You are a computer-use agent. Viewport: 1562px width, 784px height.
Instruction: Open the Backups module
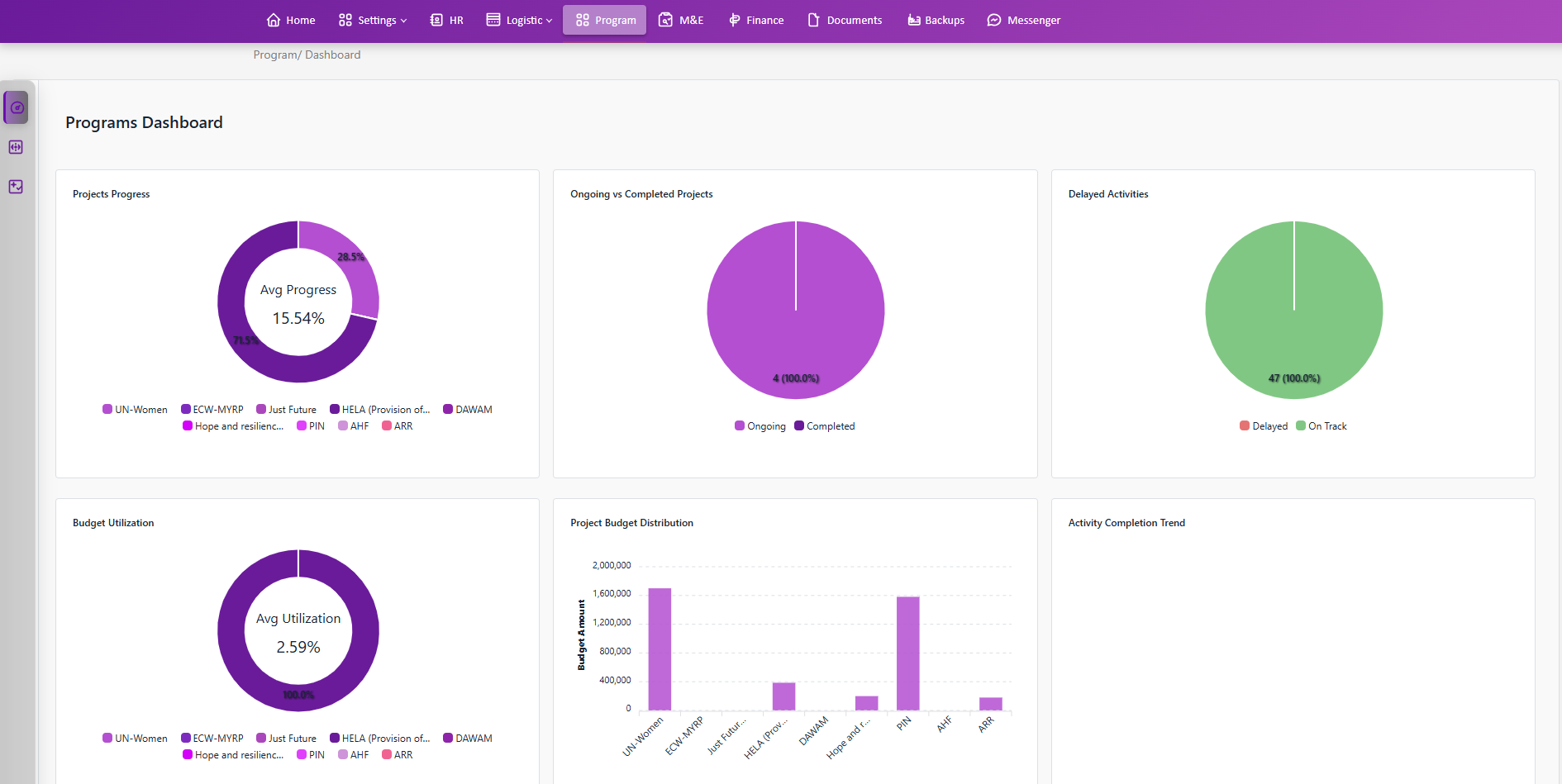pyautogui.click(x=935, y=20)
